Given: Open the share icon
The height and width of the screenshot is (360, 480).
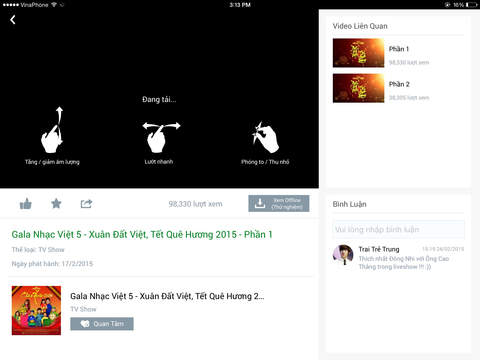Looking at the screenshot, I should pyautogui.click(x=86, y=203).
